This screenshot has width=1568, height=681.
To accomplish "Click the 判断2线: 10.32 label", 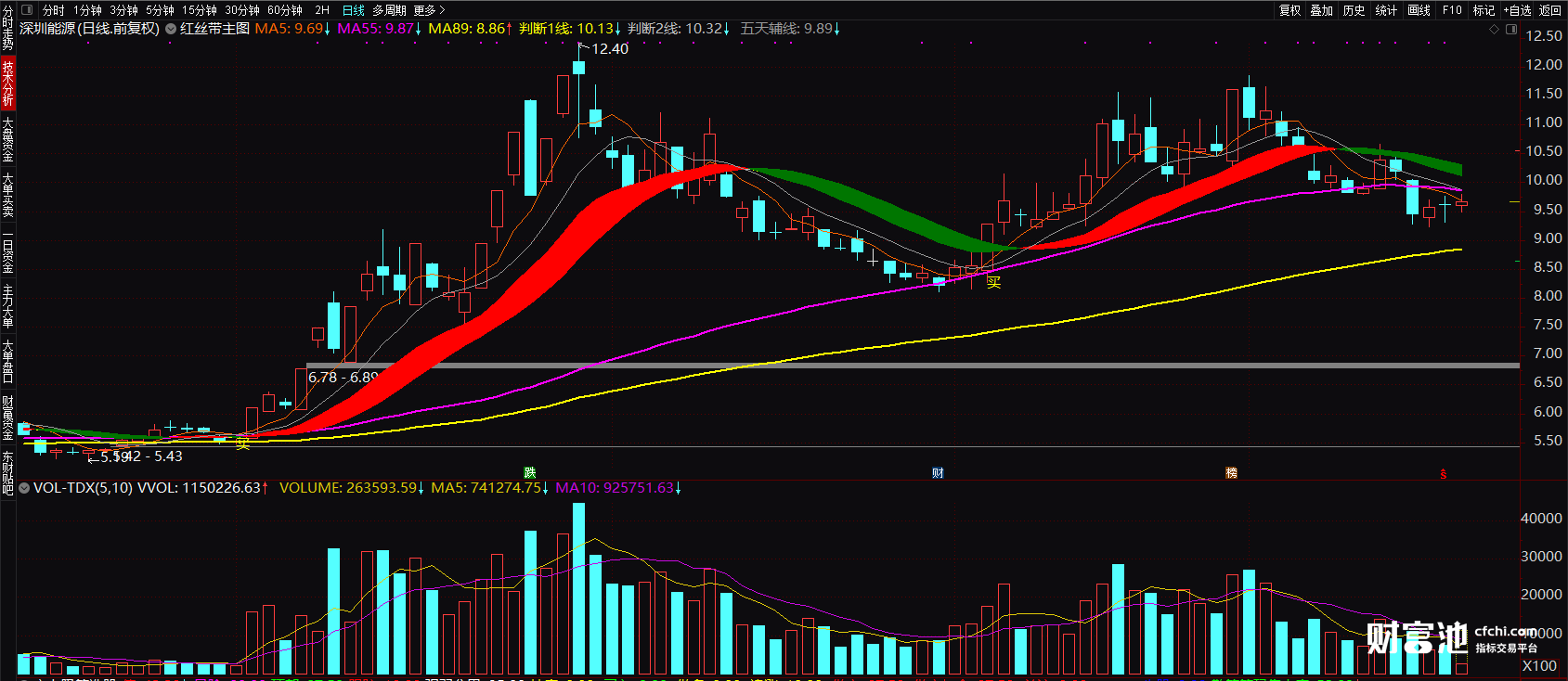I will (679, 29).
